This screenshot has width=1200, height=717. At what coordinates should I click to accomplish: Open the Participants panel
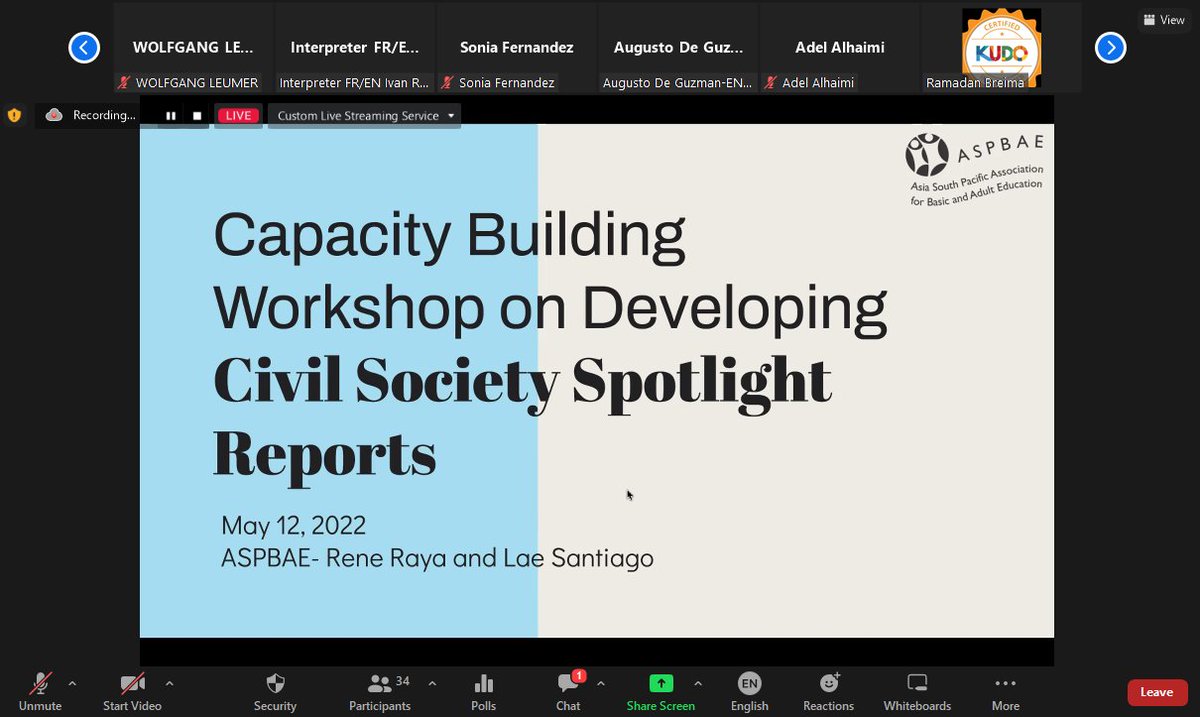(x=380, y=691)
